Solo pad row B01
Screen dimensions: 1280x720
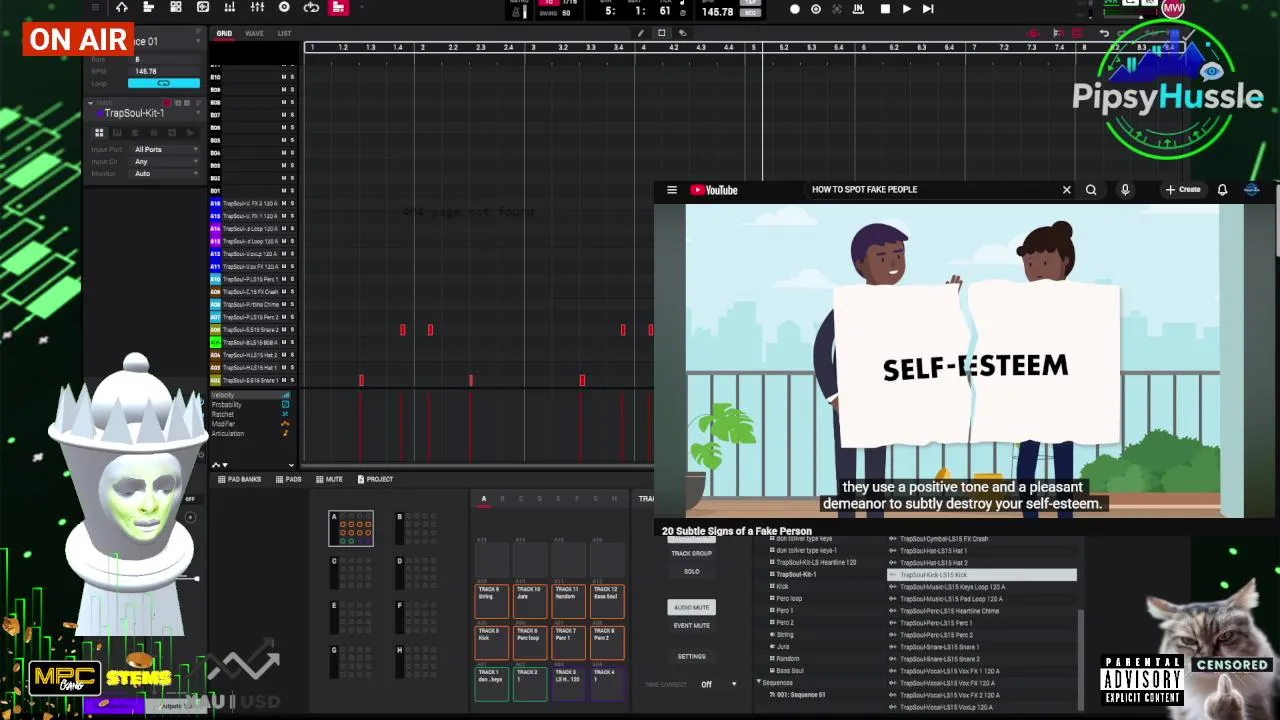(x=292, y=190)
